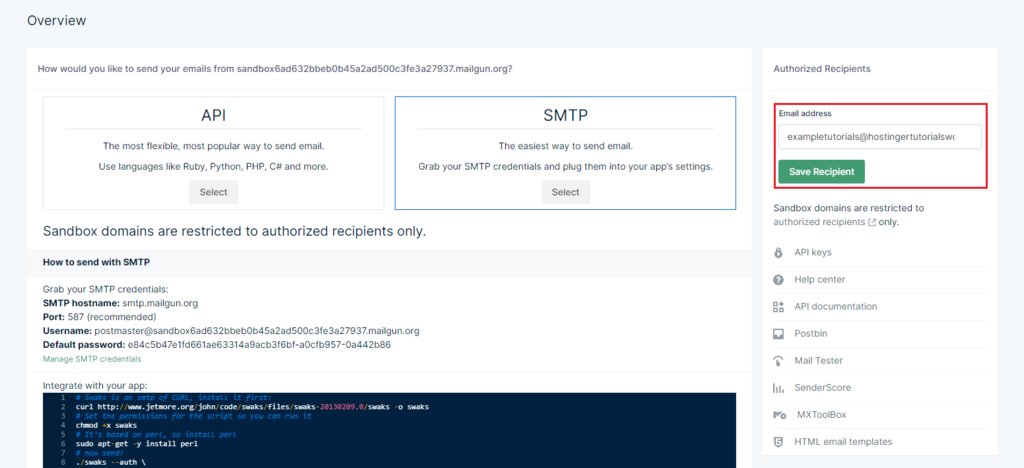Image resolution: width=1024 pixels, height=468 pixels.
Task: Open the Postbin link
Action: coord(811,334)
